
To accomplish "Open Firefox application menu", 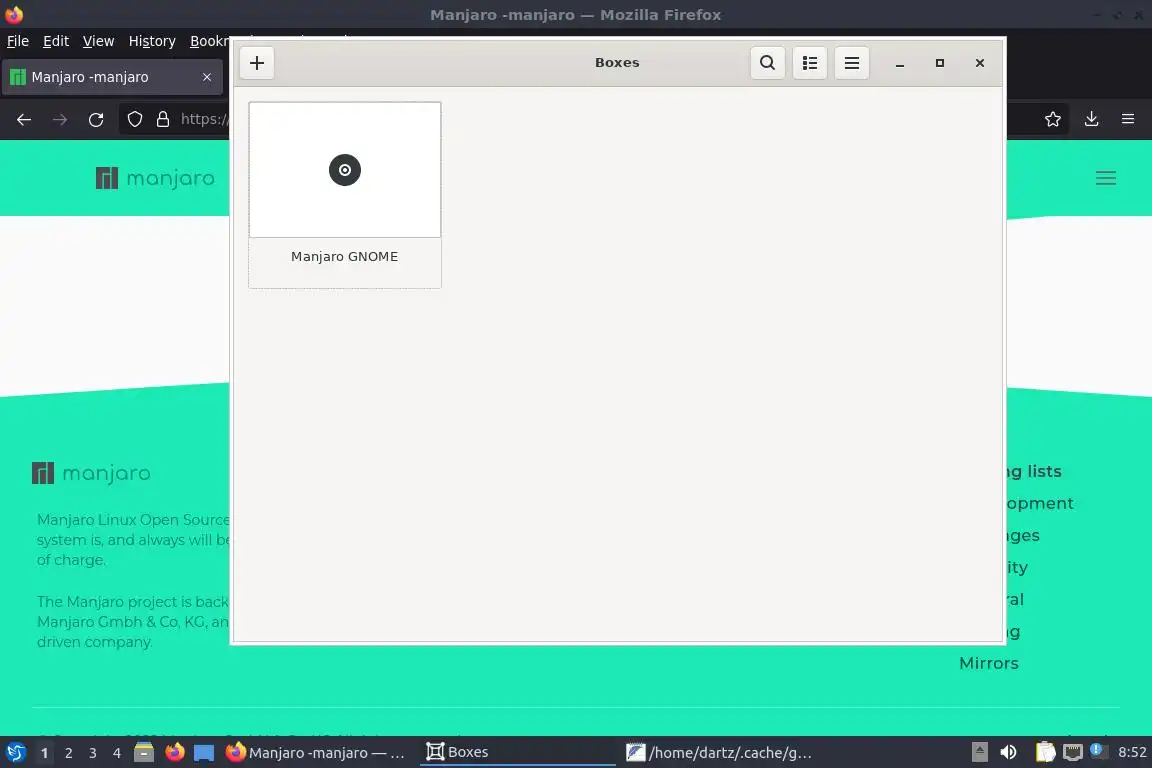I will [x=1128, y=119].
